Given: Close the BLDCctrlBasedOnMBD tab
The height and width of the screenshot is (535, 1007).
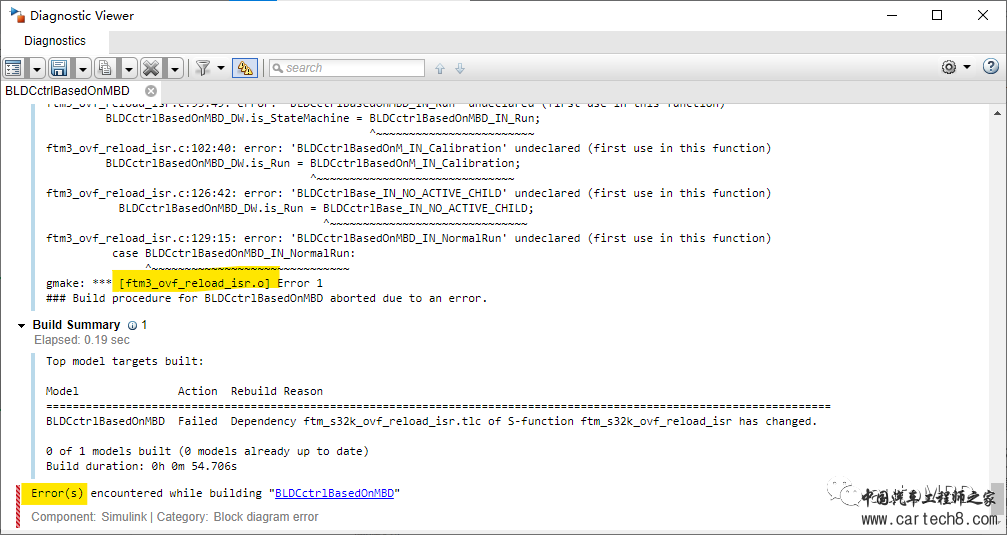Looking at the screenshot, I should tap(151, 91).
